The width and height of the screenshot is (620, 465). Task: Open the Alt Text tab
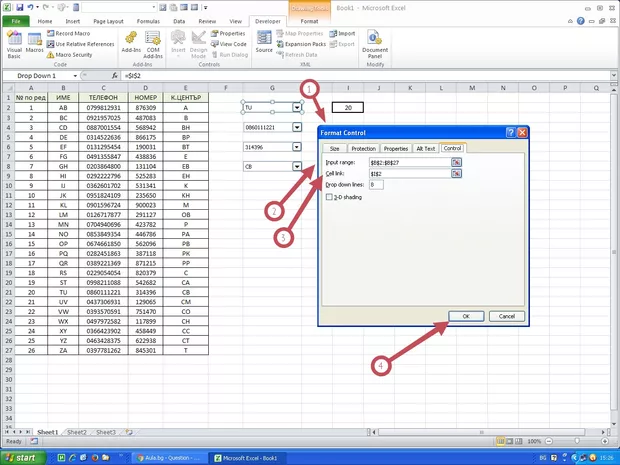[x=425, y=148]
